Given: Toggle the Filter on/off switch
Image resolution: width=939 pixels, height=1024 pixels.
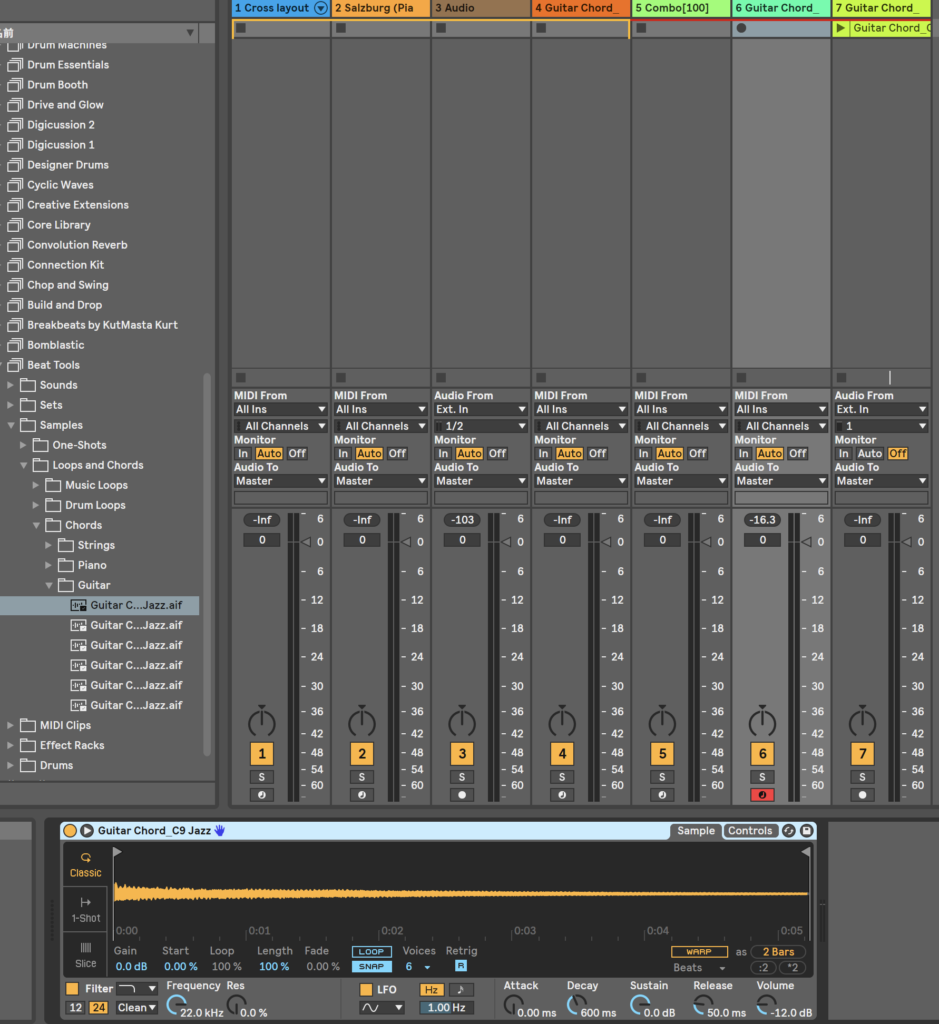Looking at the screenshot, I should point(72,989).
